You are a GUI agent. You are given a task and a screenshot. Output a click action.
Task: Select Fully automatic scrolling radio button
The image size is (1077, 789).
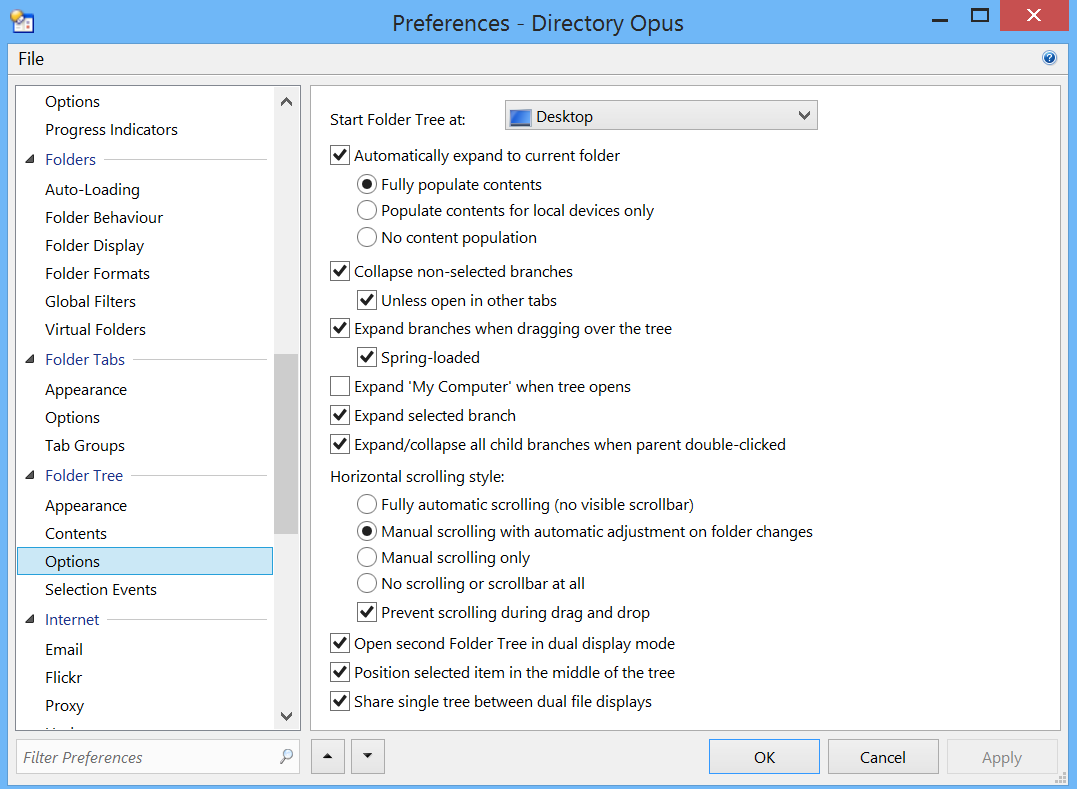click(367, 504)
